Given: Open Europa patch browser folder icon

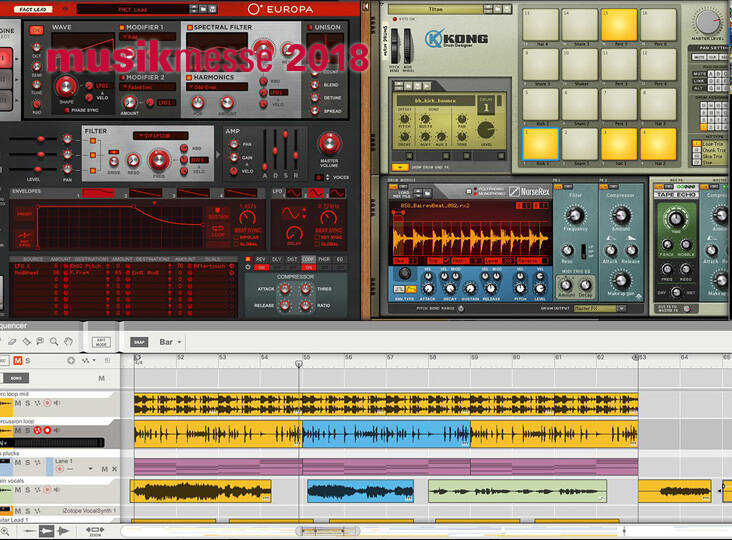Looking at the screenshot, I should pyautogui.click(x=204, y=9).
